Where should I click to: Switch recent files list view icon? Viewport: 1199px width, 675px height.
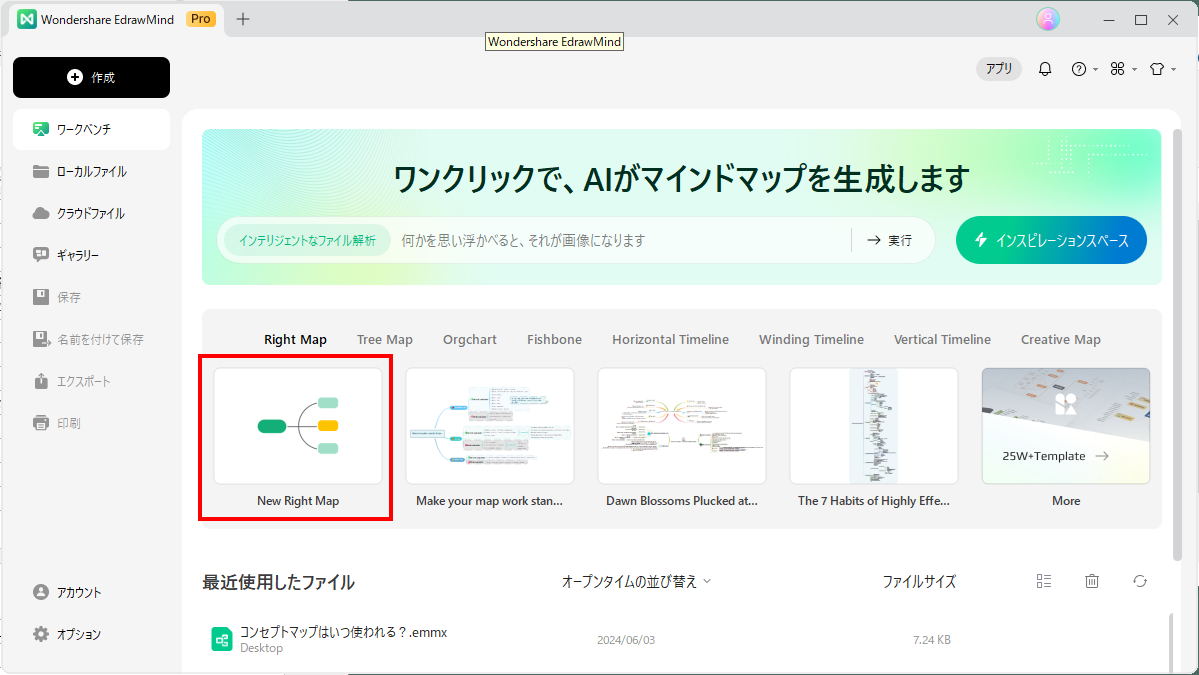1044,581
